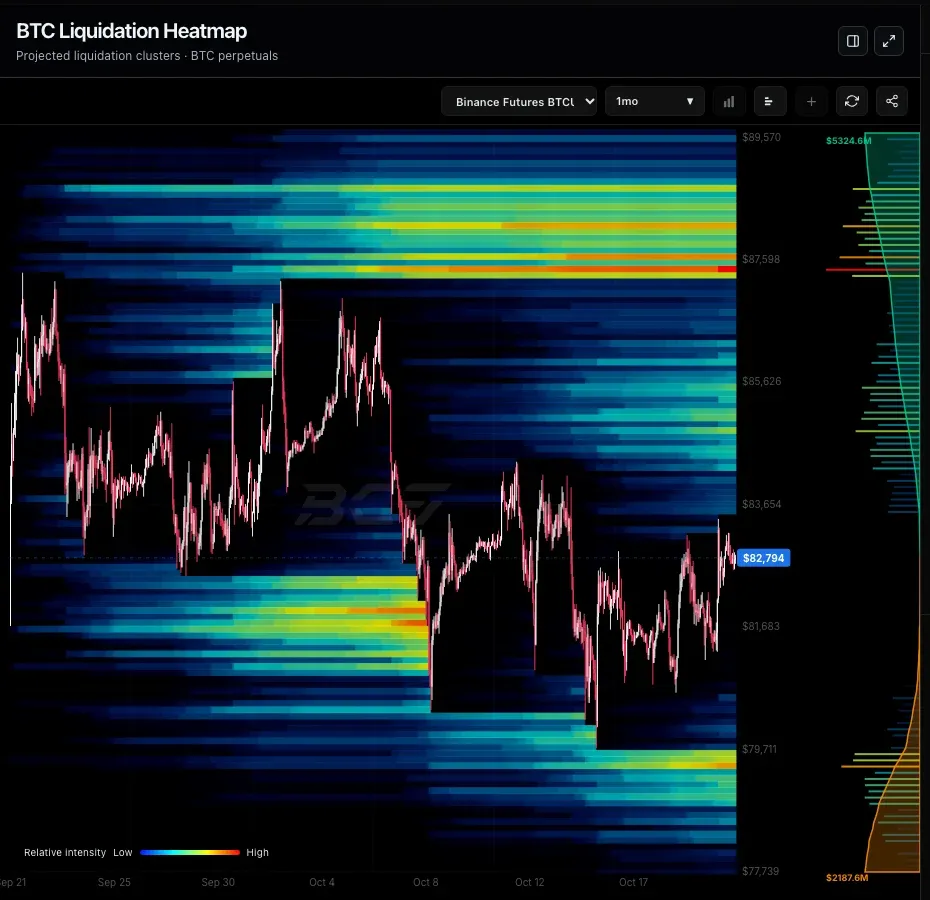Toggle the split panel layout icon
This screenshot has height=900, width=930.
[x=853, y=41]
